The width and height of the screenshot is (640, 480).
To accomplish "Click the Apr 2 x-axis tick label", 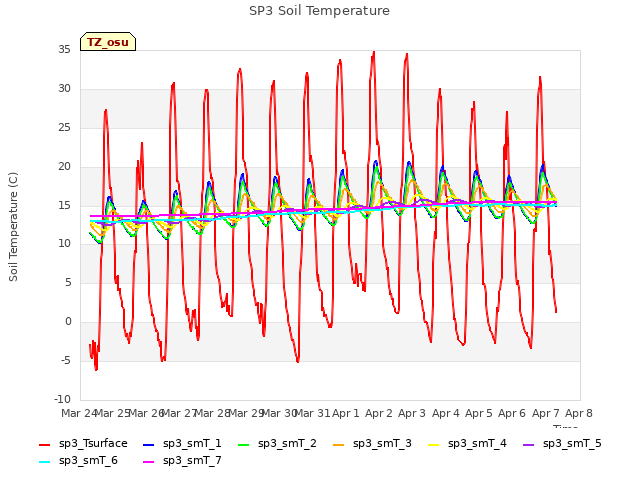I will click(379, 413).
